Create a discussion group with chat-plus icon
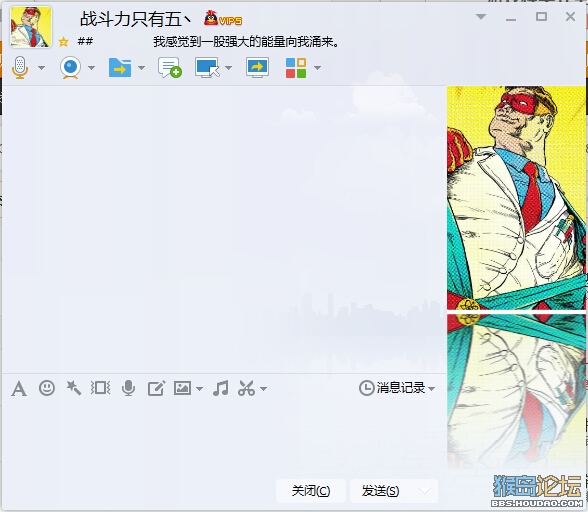 coord(170,68)
